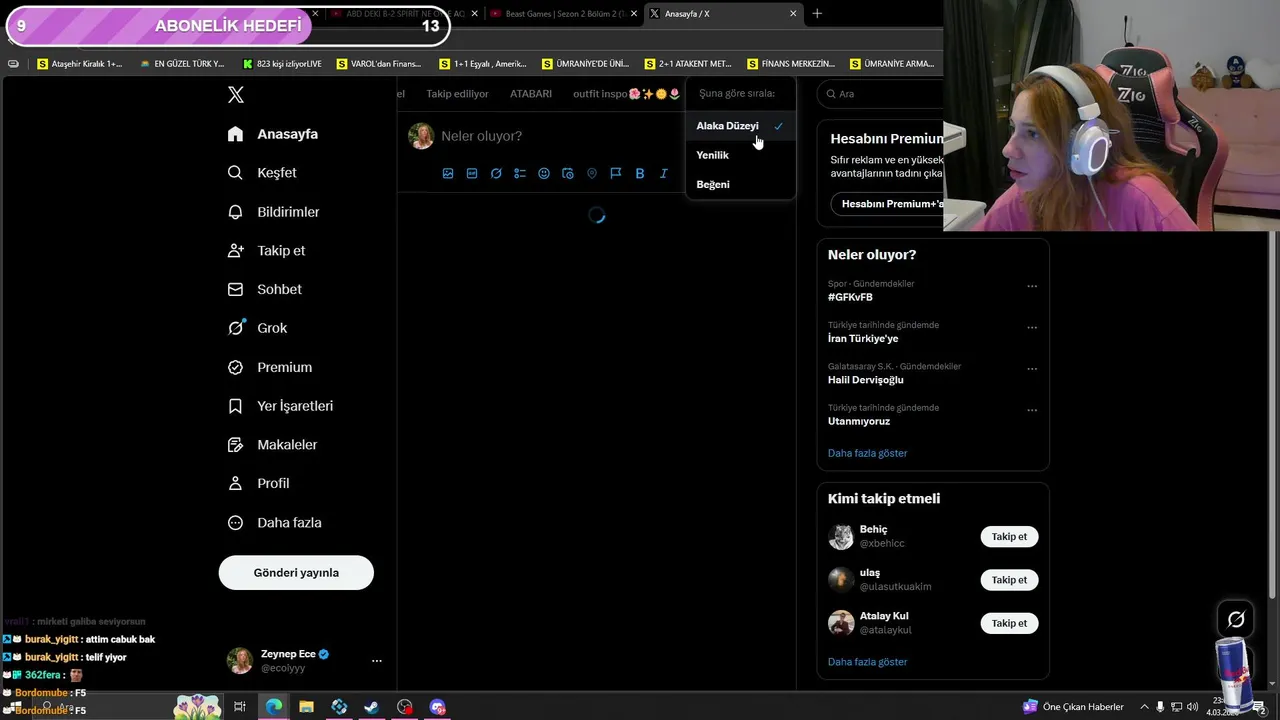Add image media to post
The width and height of the screenshot is (1280, 720).
point(448,173)
